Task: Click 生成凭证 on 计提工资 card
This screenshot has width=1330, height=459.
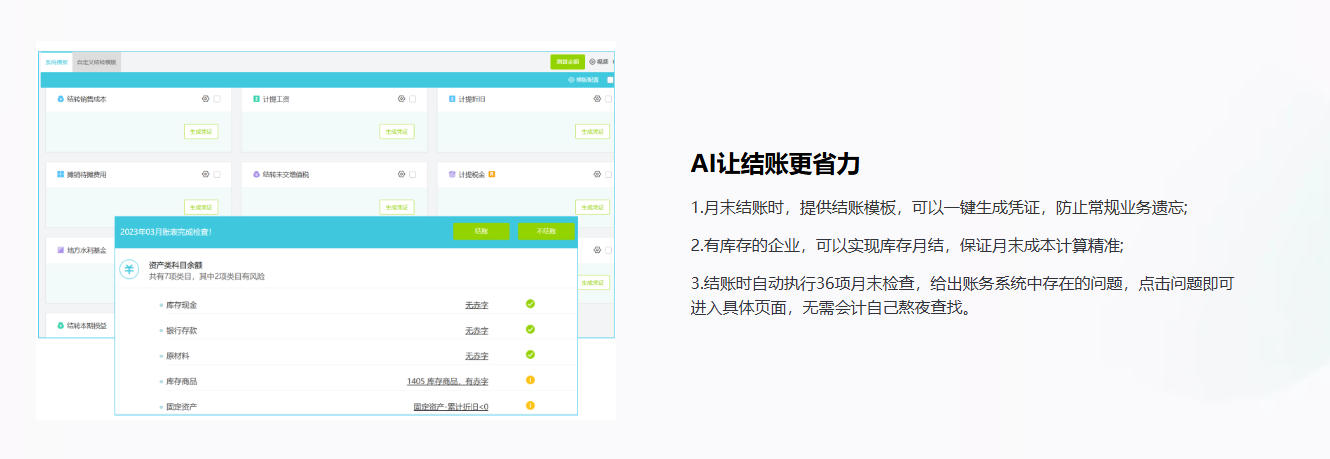Action: pos(397,131)
